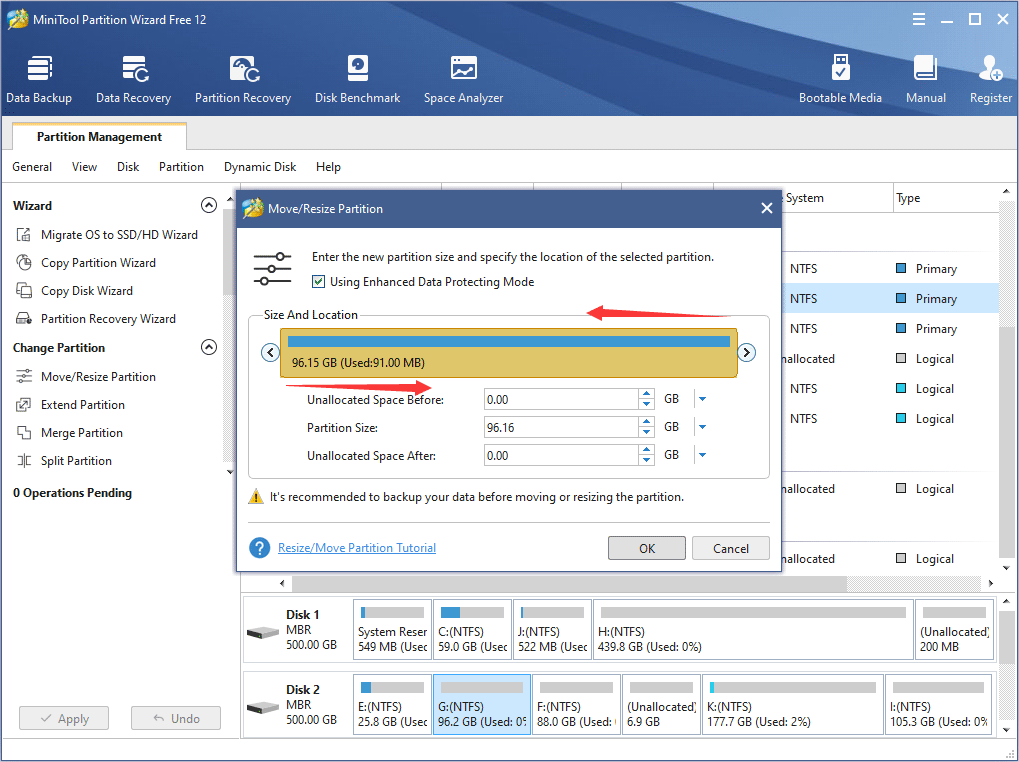1019x762 pixels.
Task: Click the horizontal scrollbar under the partition list
Action: [569, 583]
